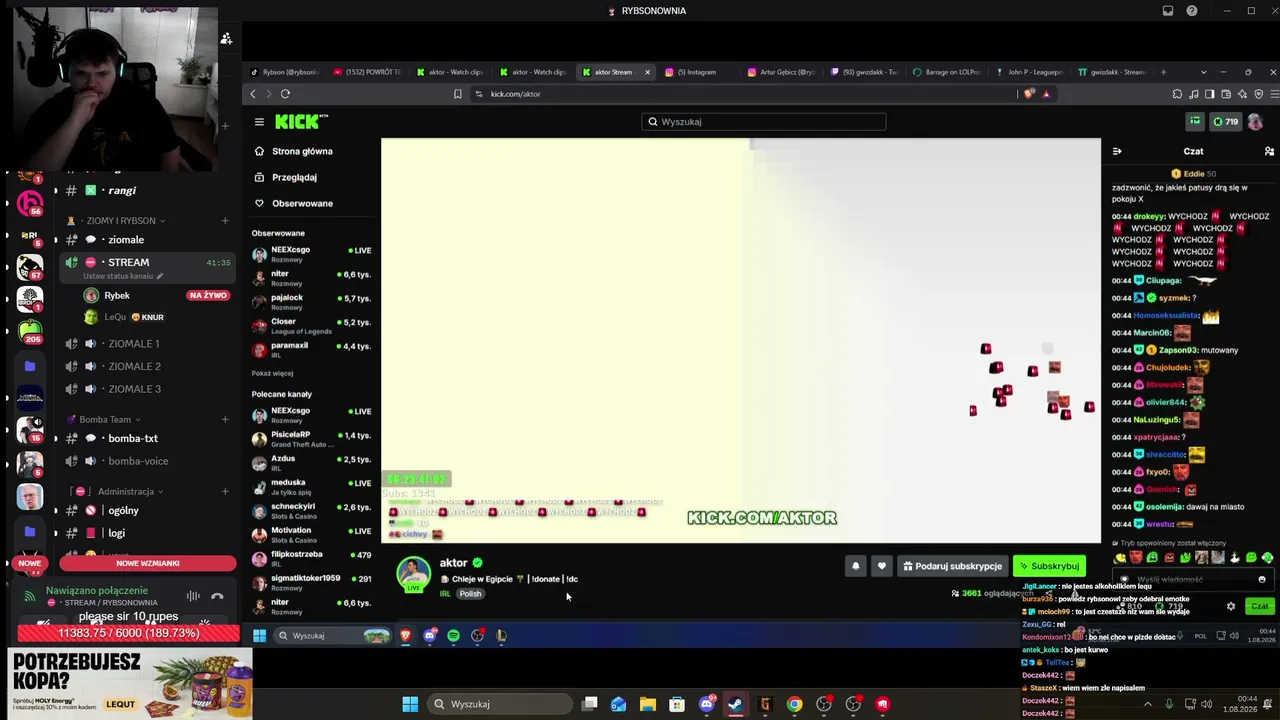The height and width of the screenshot is (720, 1280).
Task: Open recommended channel Azdus
Action: [311, 462]
